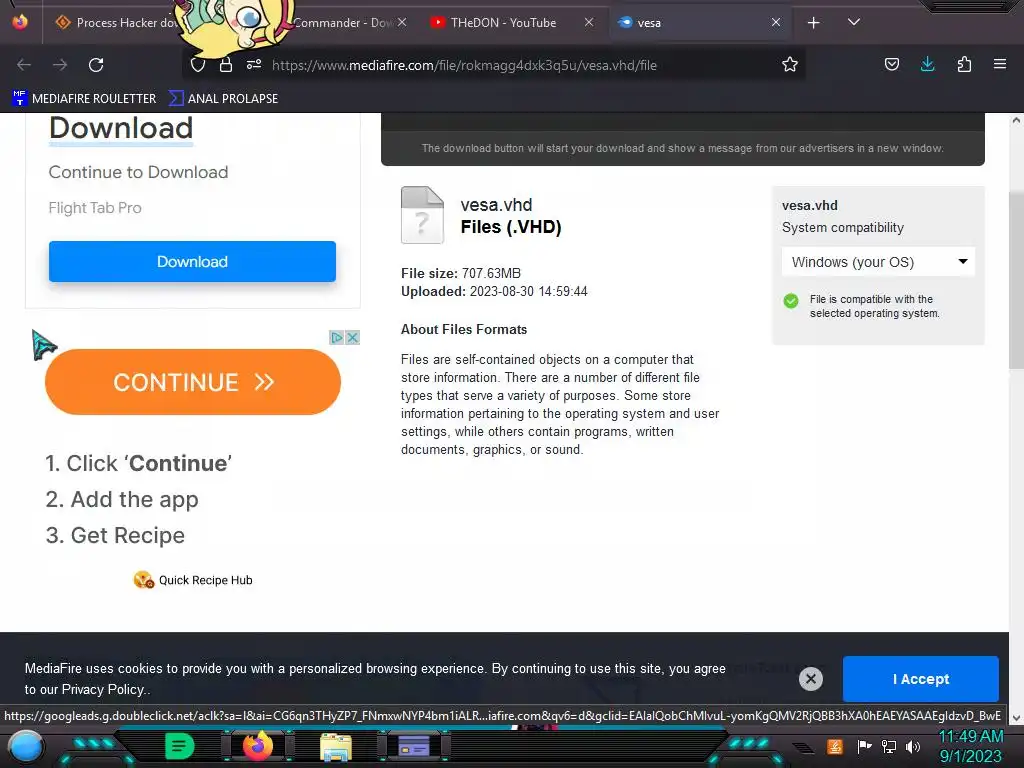The height and width of the screenshot is (768, 1024).
Task: Expand the Windows (your OS) dropdown
Action: point(878,262)
